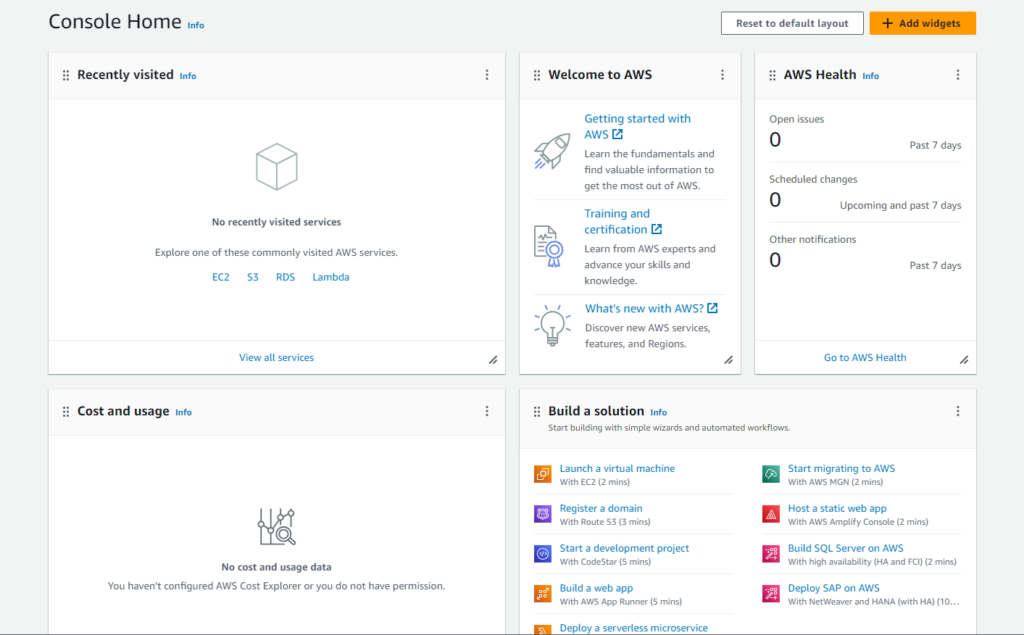
Task: Open the Info link next to Console Home
Action: point(196,25)
